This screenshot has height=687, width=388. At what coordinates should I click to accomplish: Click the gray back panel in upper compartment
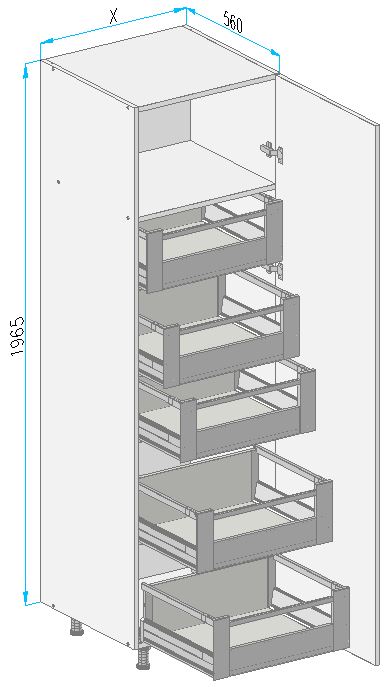165,127
